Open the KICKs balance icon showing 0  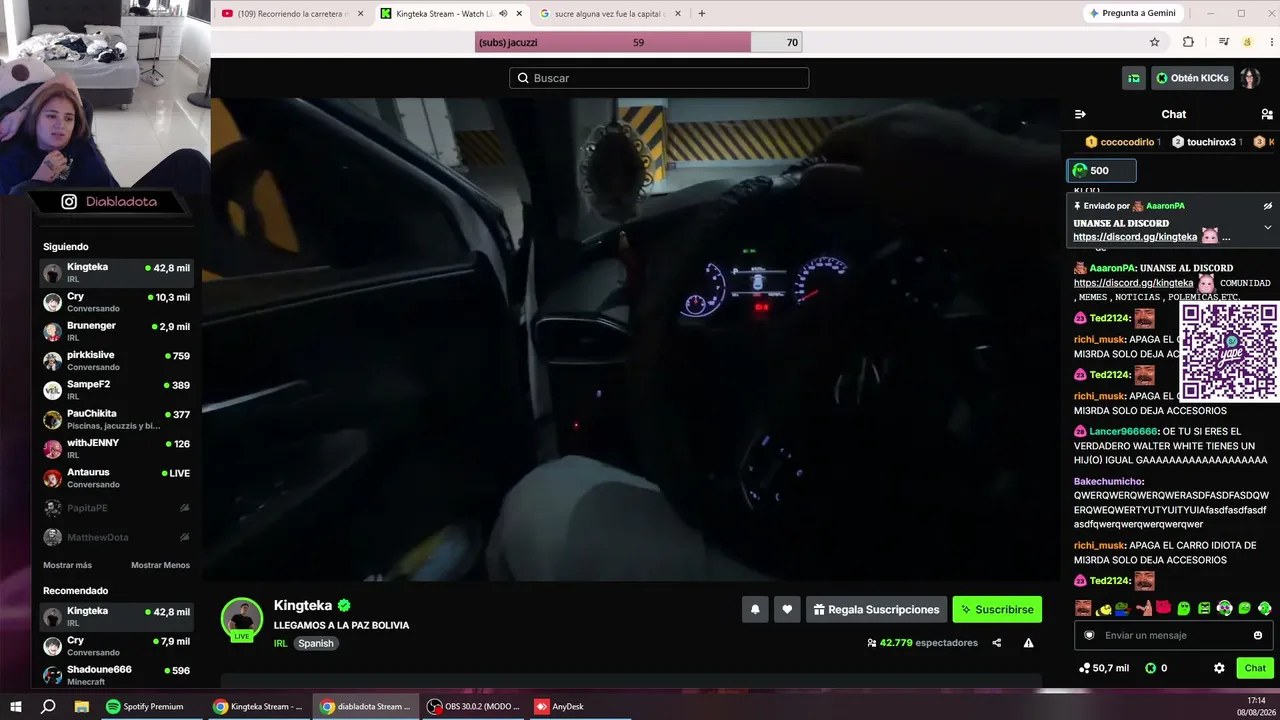point(1156,668)
